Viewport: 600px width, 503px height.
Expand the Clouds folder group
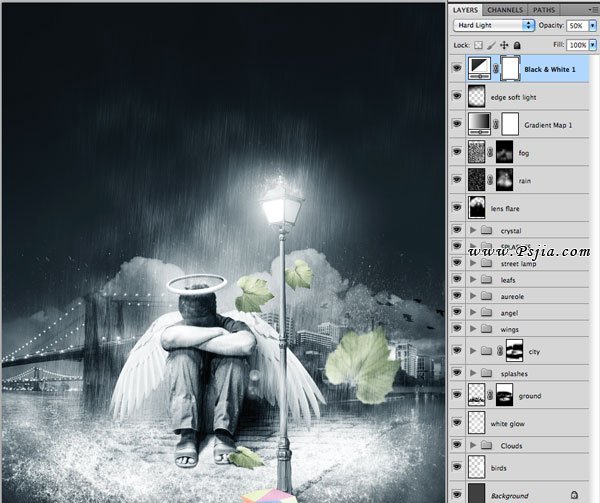coord(473,445)
